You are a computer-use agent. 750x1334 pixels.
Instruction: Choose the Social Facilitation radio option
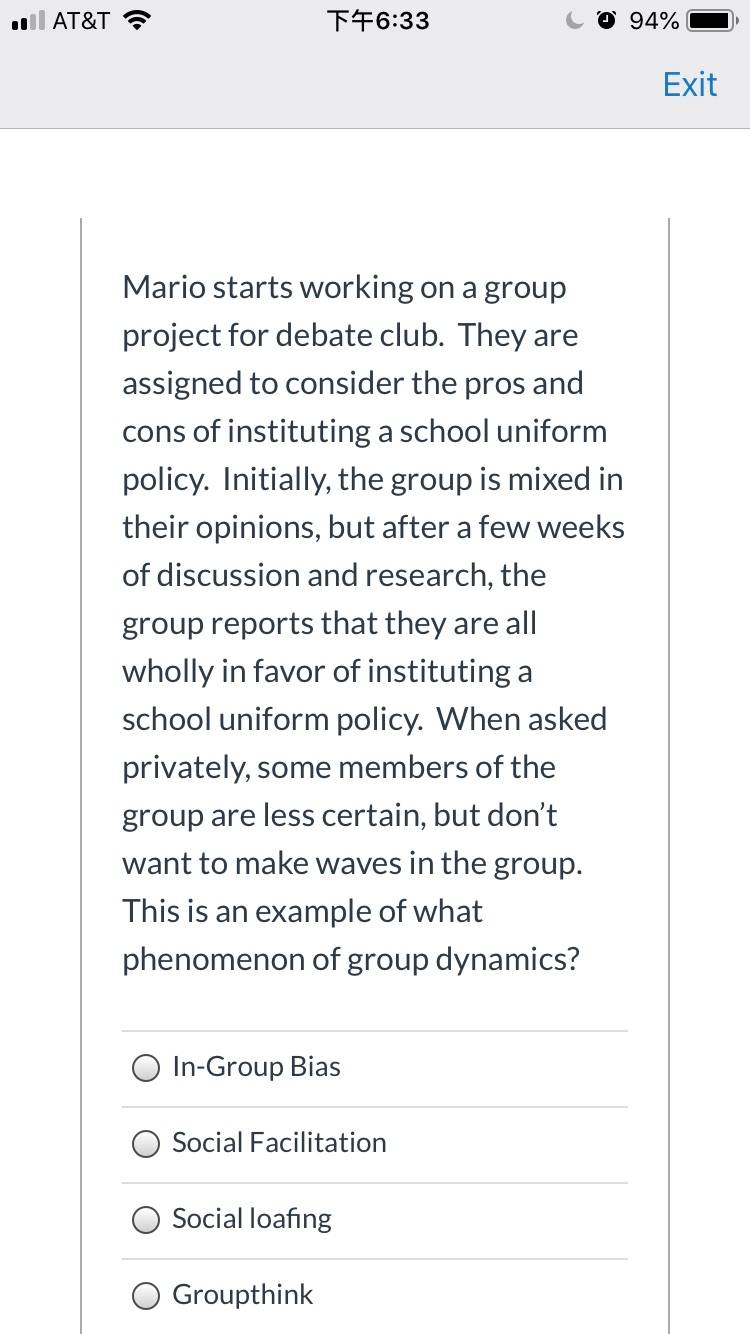[x=146, y=1145]
